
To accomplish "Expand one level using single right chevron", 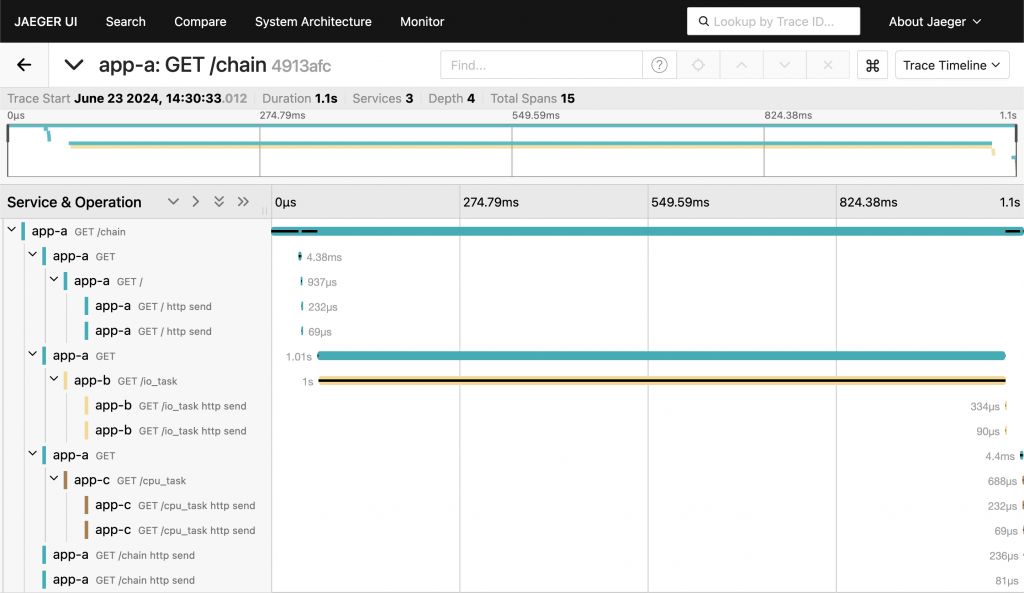I will tap(195, 202).
